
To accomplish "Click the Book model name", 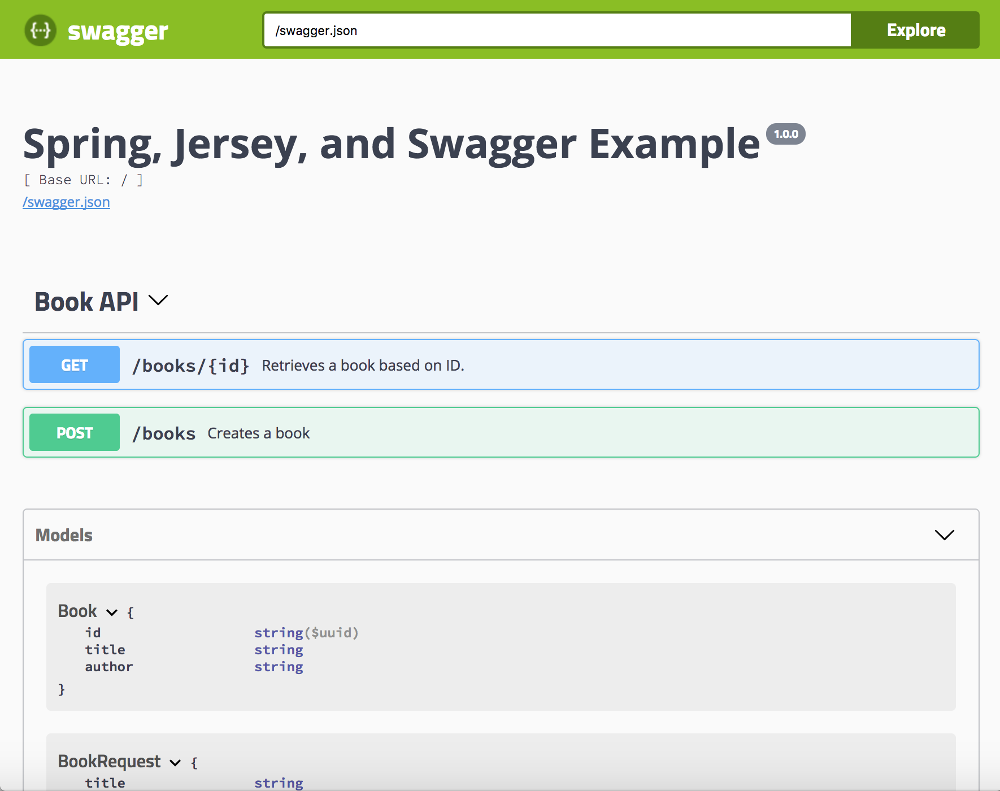I will [77, 611].
